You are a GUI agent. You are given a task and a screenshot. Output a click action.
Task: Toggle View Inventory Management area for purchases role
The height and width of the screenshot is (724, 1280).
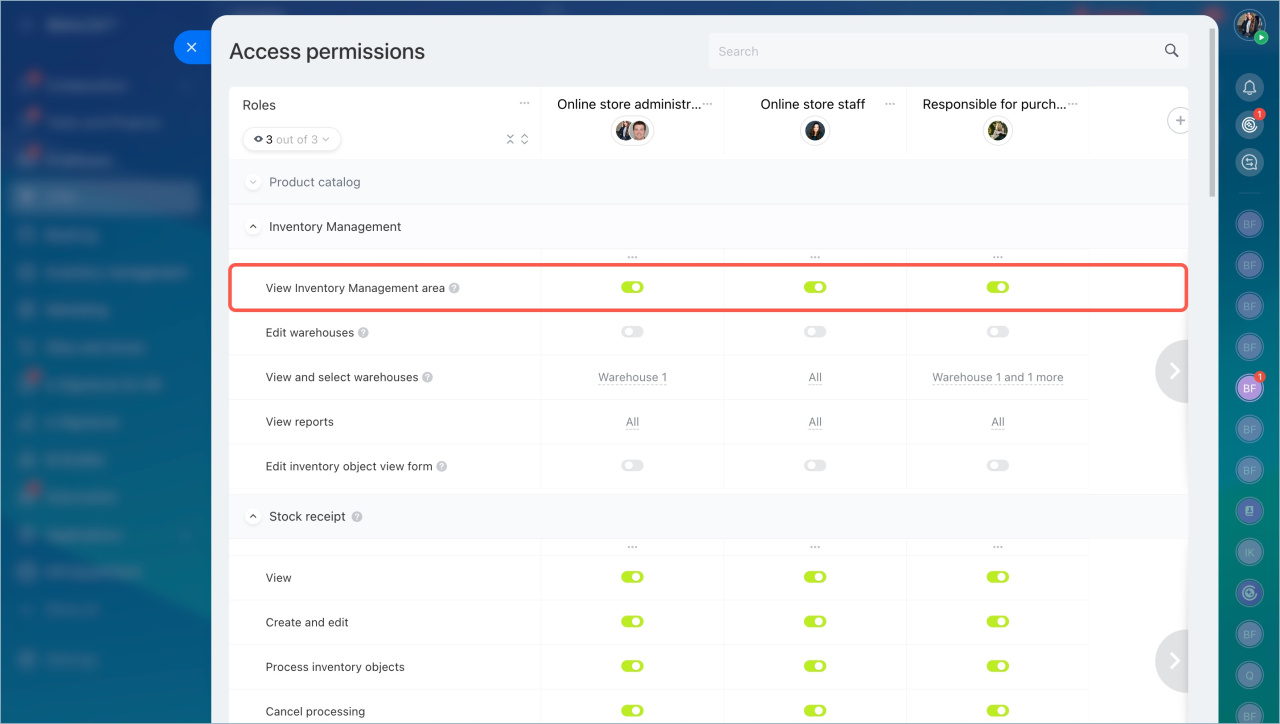(x=998, y=287)
